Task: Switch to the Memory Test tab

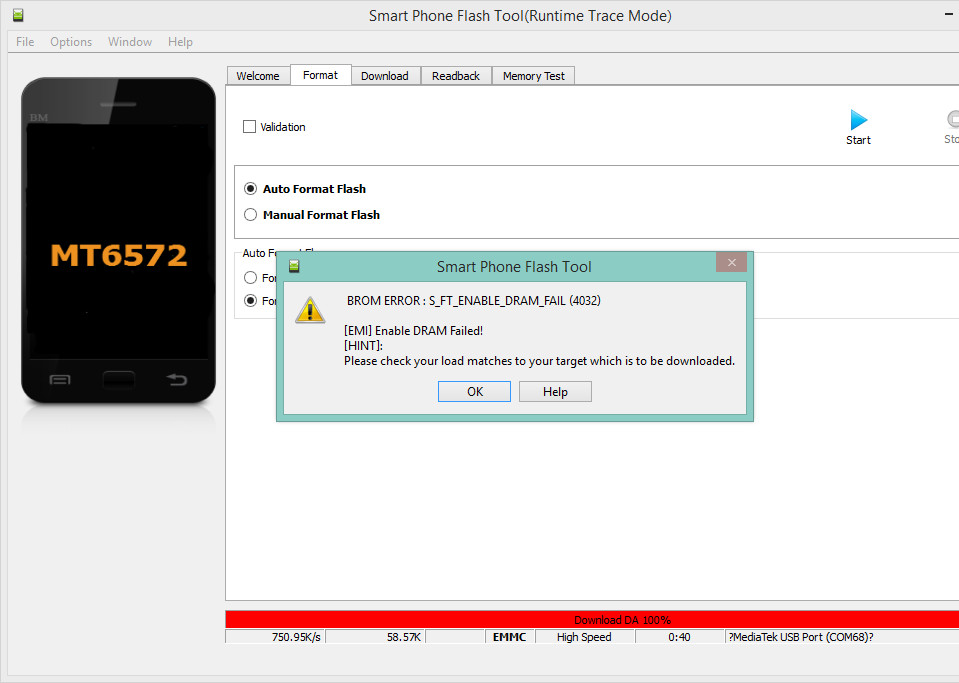Action: [x=534, y=76]
